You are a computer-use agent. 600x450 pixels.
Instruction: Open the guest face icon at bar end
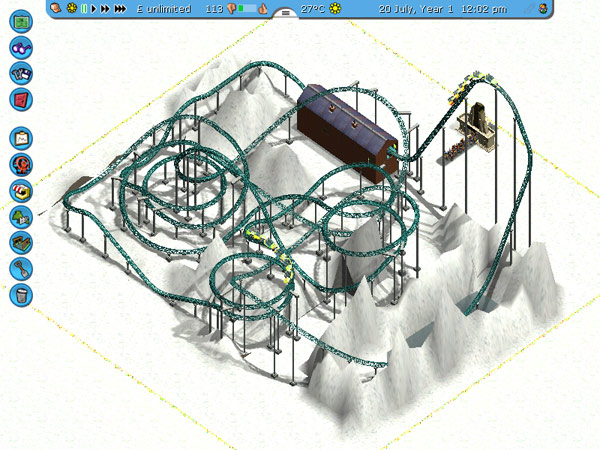(543, 8)
